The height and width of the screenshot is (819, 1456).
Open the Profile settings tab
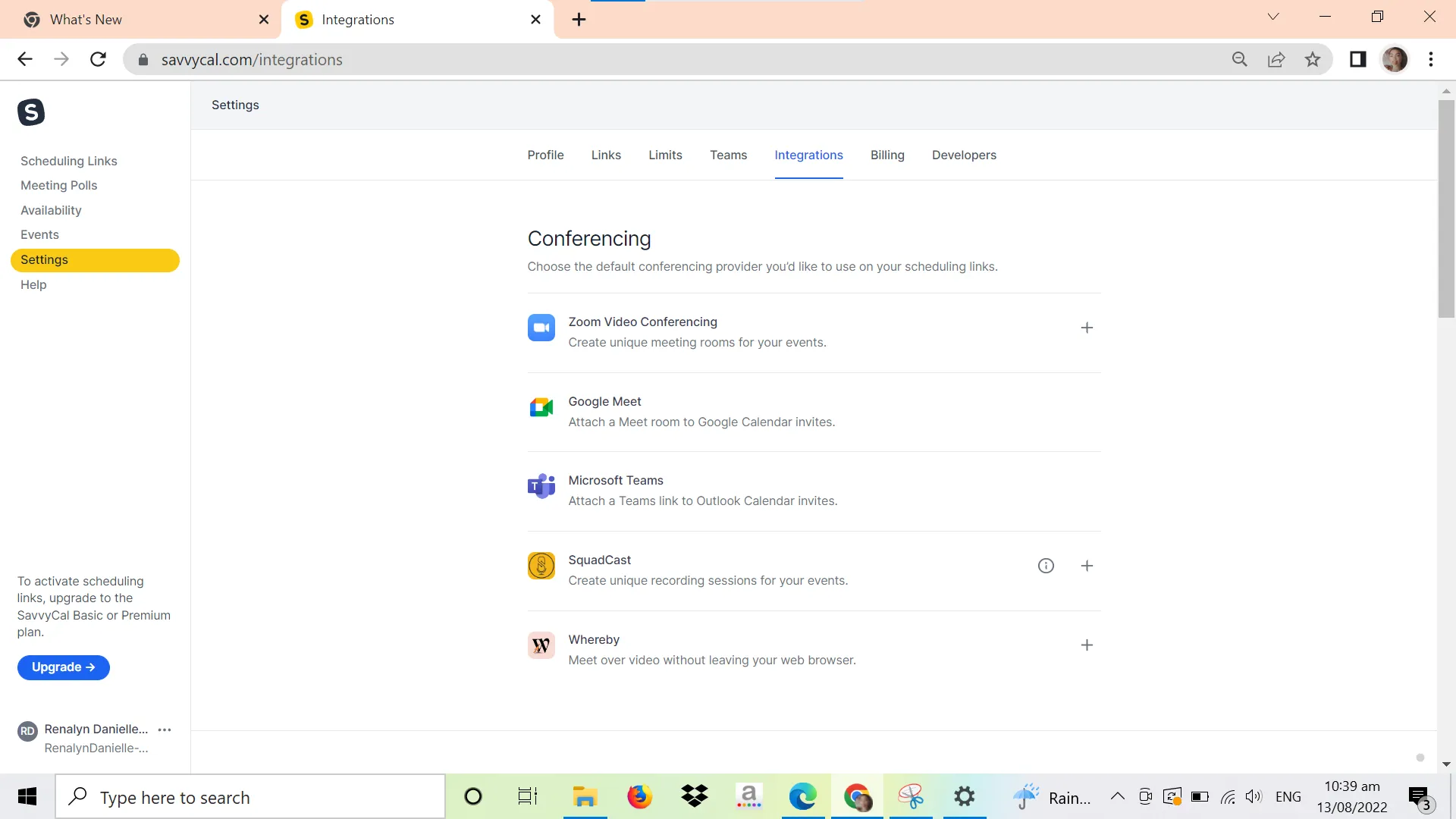tap(545, 155)
